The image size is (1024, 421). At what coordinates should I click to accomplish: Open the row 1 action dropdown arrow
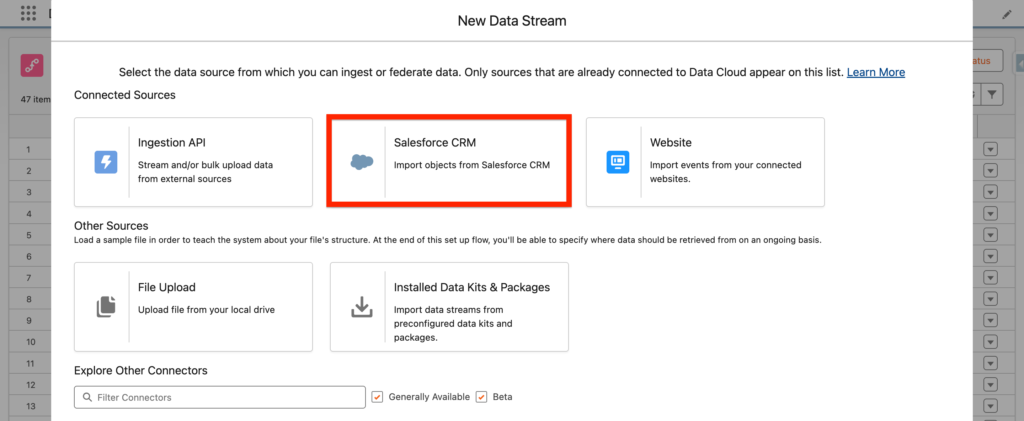(991, 149)
